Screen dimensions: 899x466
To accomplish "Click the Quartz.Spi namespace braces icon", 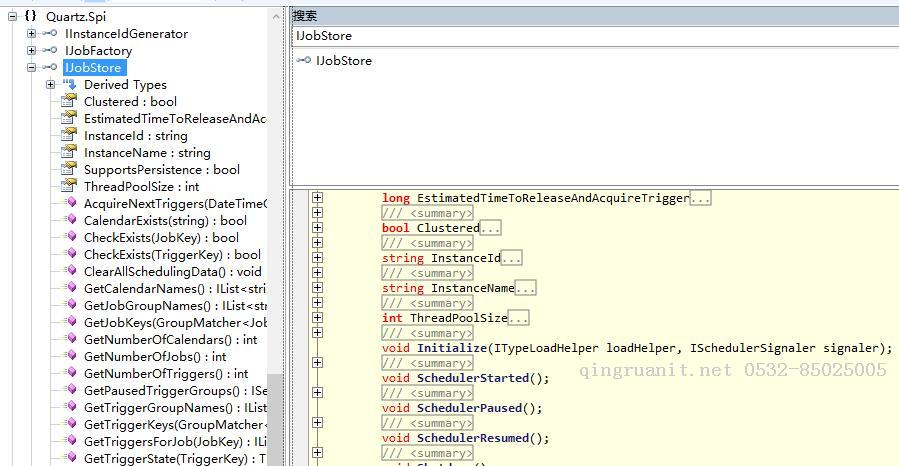I will point(31,17).
